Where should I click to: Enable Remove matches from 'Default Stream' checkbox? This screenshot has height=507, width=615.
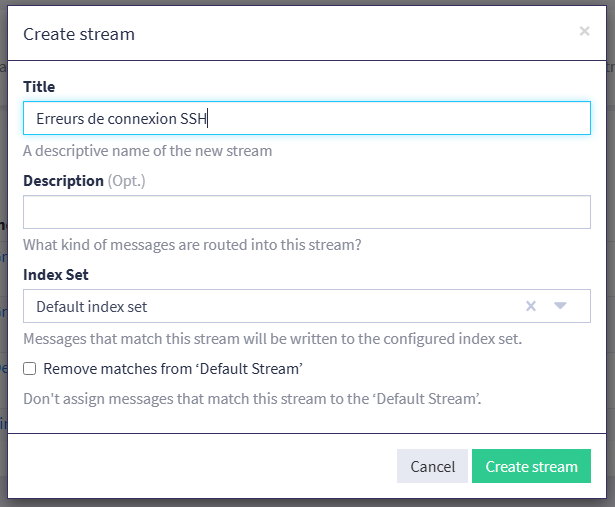30,369
